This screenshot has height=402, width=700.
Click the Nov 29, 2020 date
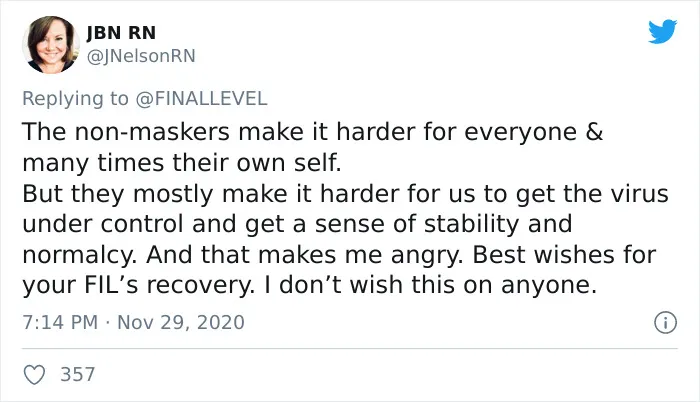point(181,323)
